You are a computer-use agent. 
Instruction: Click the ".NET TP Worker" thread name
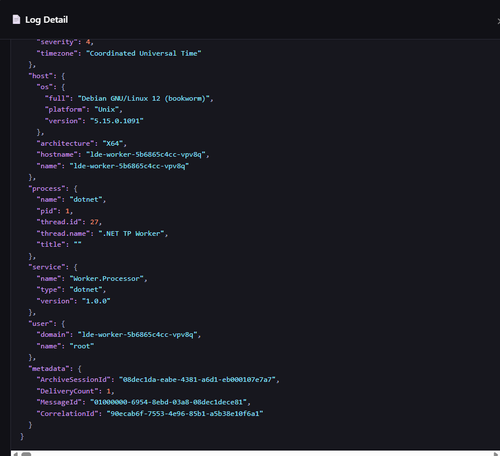click(132, 234)
